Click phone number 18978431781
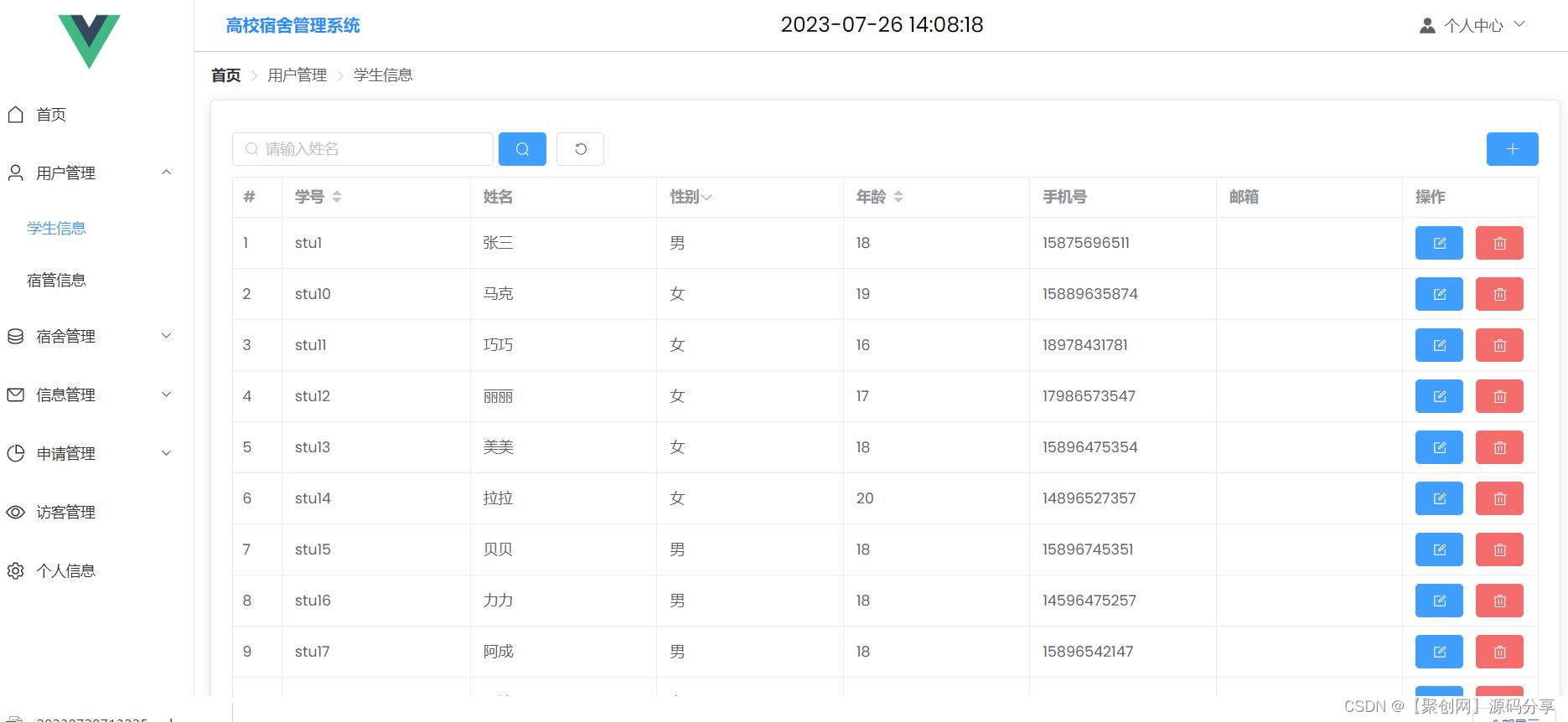 [x=1085, y=345]
